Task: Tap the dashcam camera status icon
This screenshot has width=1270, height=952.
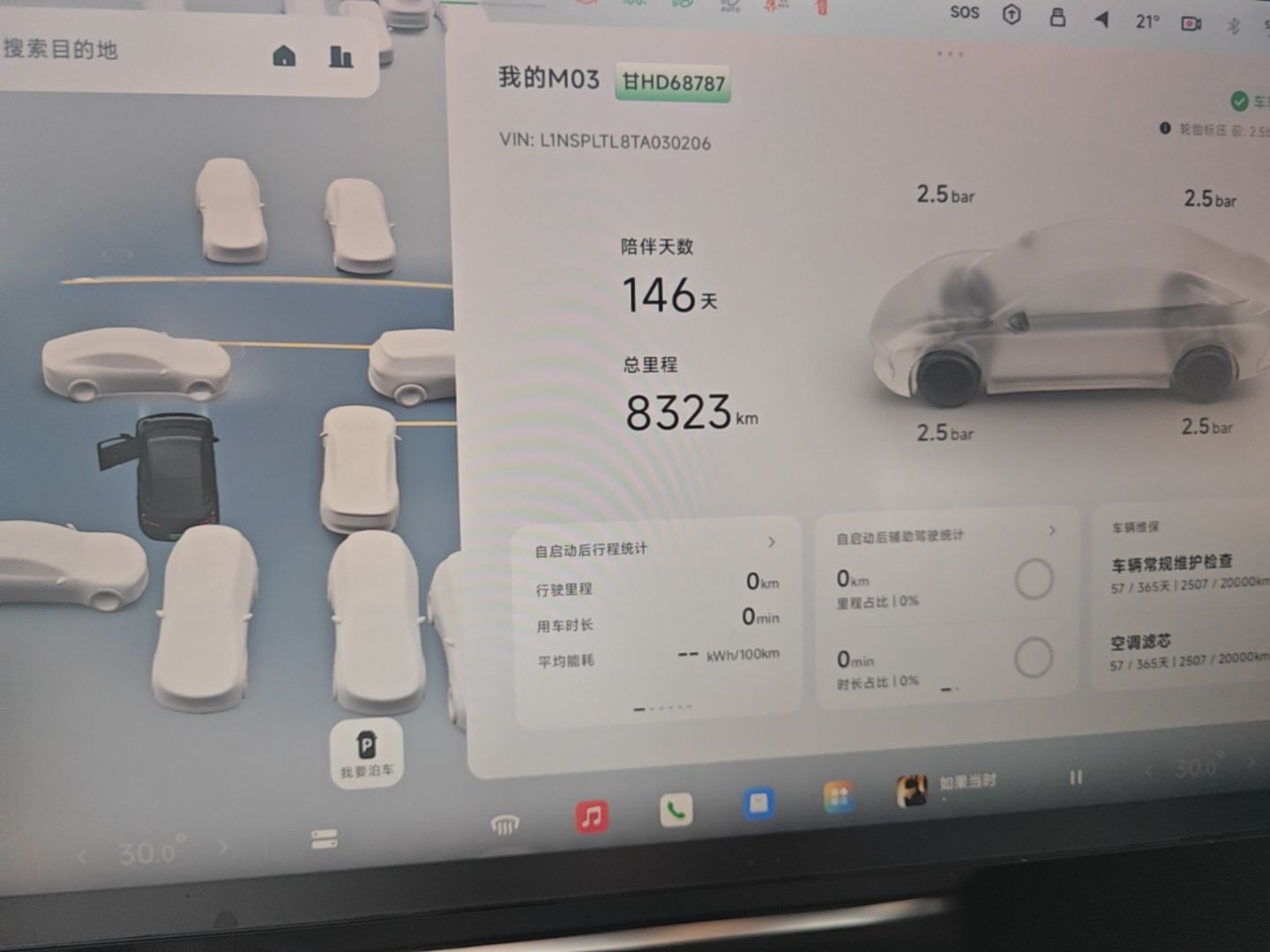Action: 1192,23
